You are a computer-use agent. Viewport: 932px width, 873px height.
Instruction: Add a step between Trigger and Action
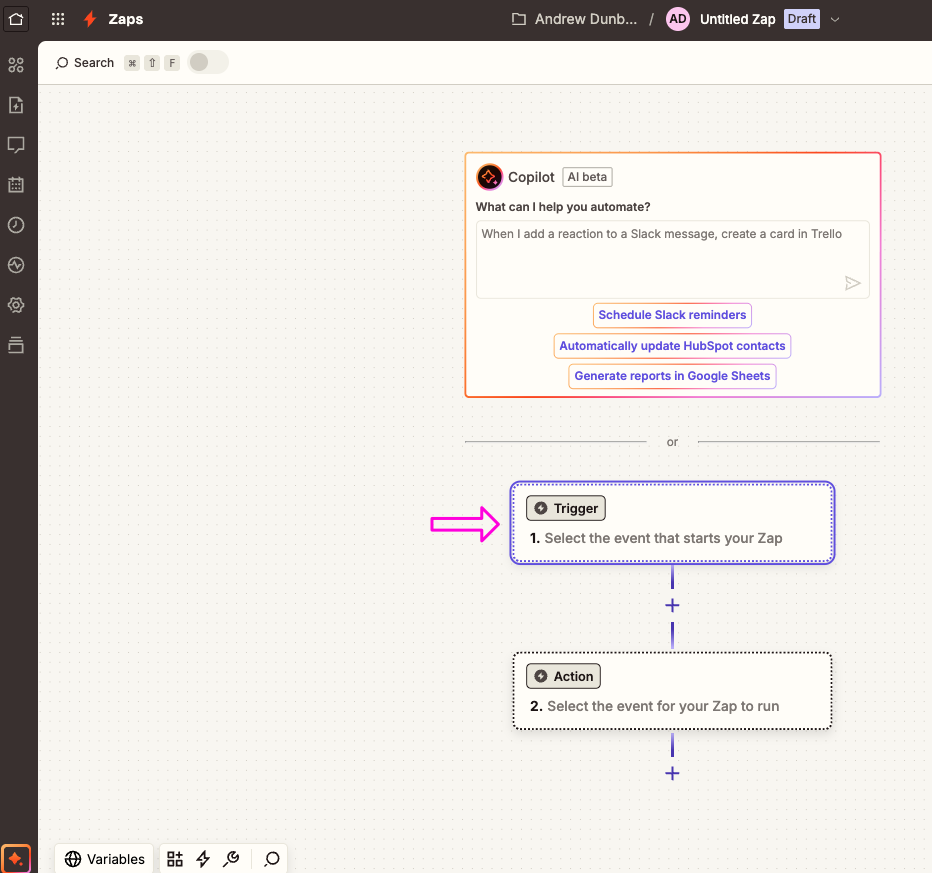(x=672, y=606)
